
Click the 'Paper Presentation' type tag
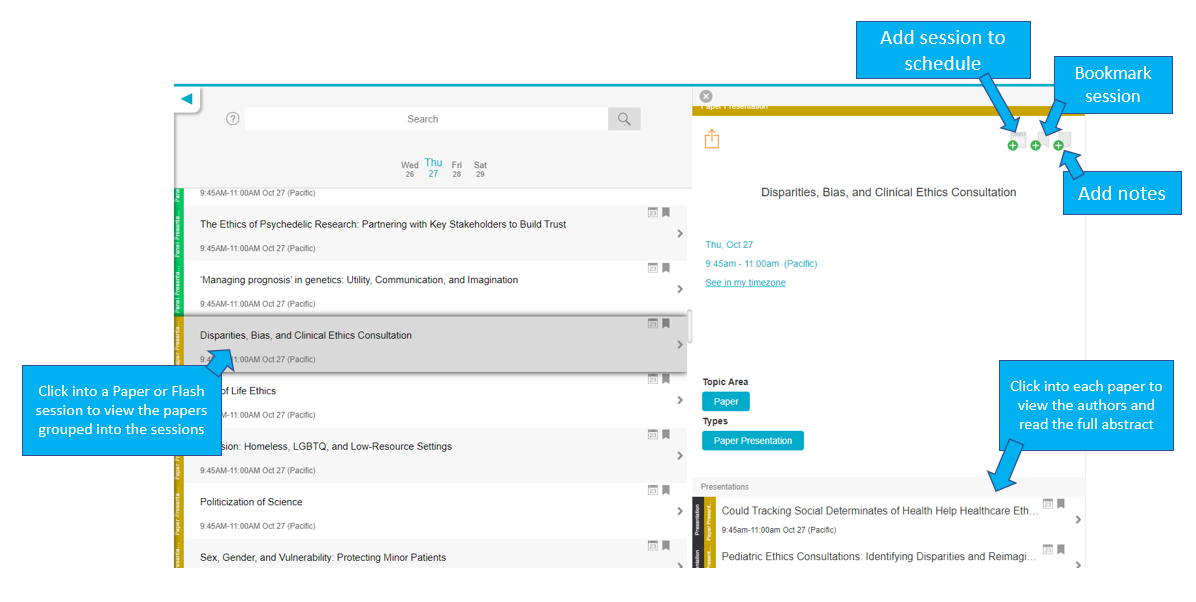[753, 441]
